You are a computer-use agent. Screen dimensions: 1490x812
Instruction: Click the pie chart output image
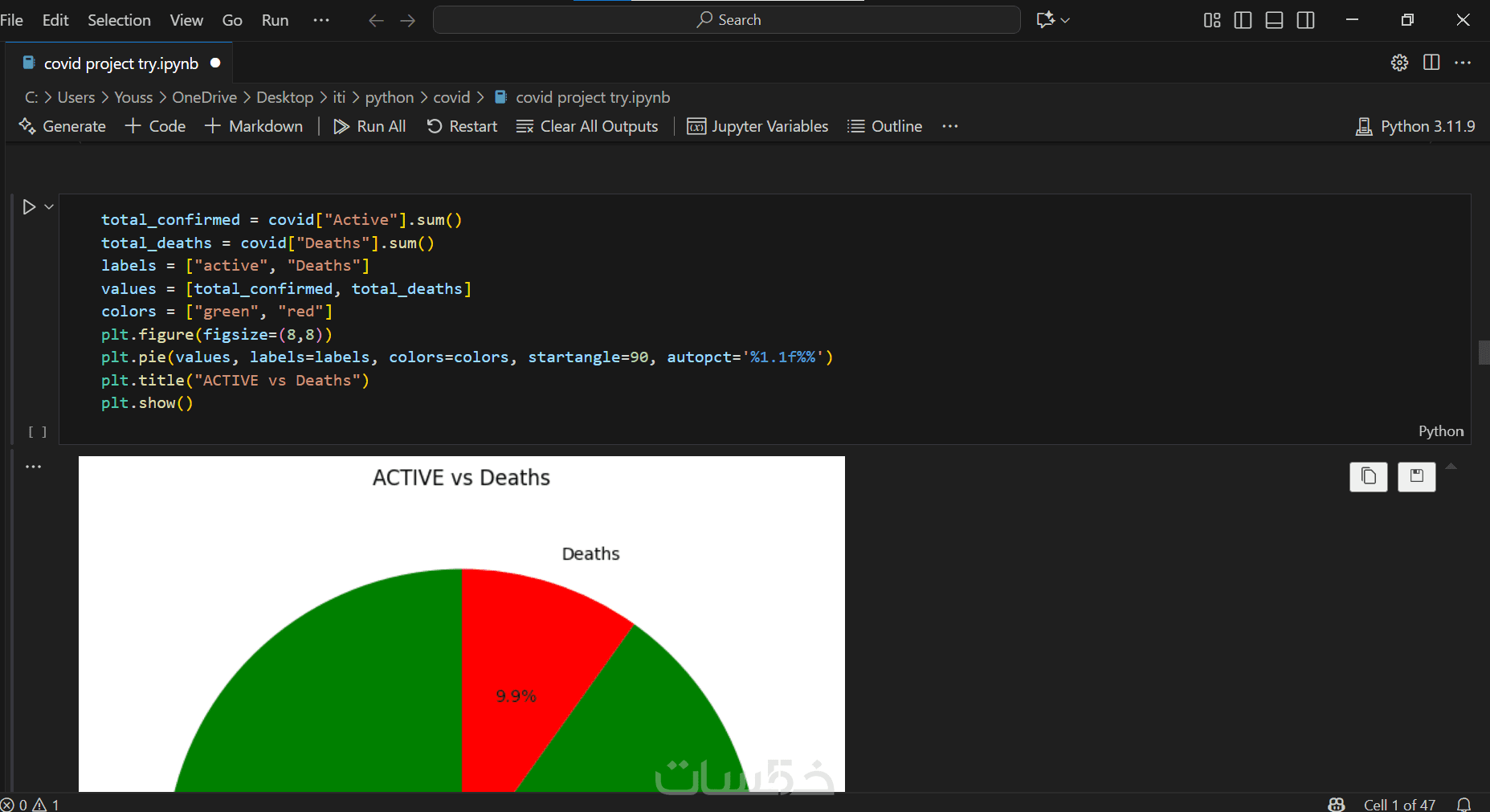pos(462,624)
